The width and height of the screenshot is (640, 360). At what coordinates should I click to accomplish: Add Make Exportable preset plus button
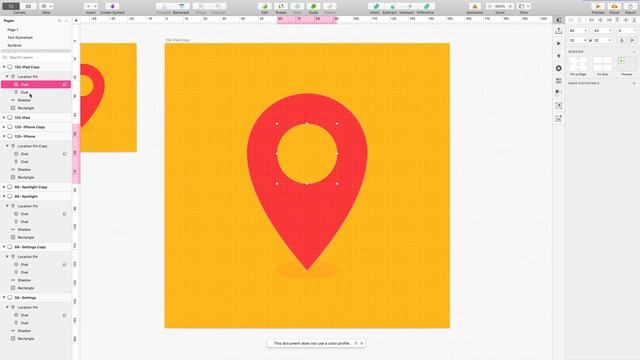click(x=634, y=83)
